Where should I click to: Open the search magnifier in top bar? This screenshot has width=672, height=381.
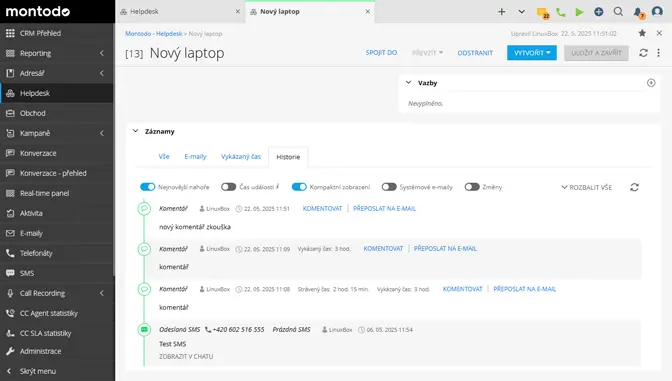(x=618, y=12)
